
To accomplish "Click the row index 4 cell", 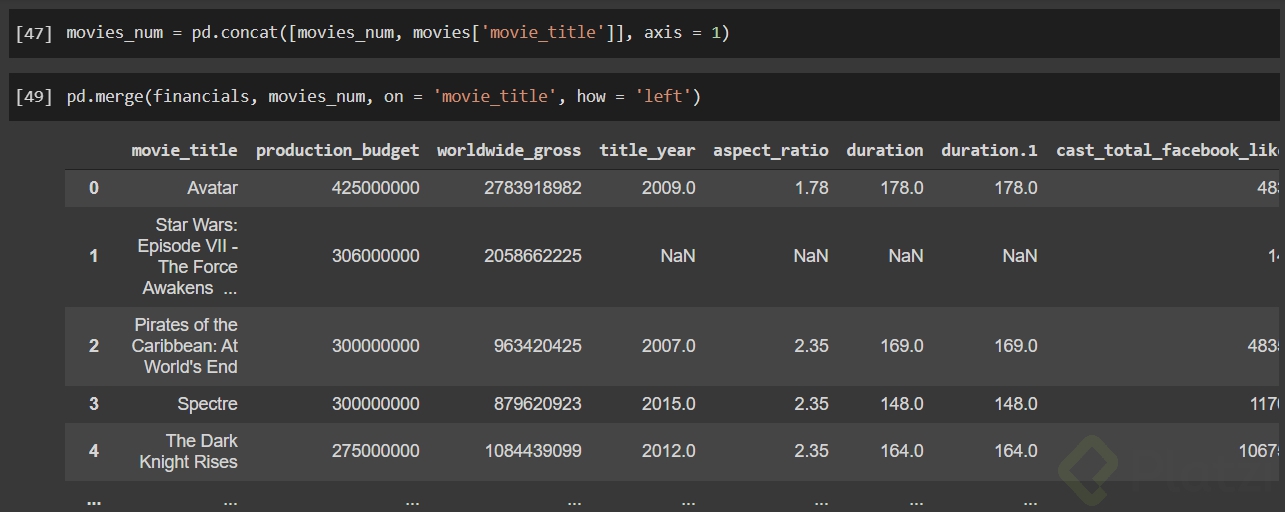I will tap(94, 451).
